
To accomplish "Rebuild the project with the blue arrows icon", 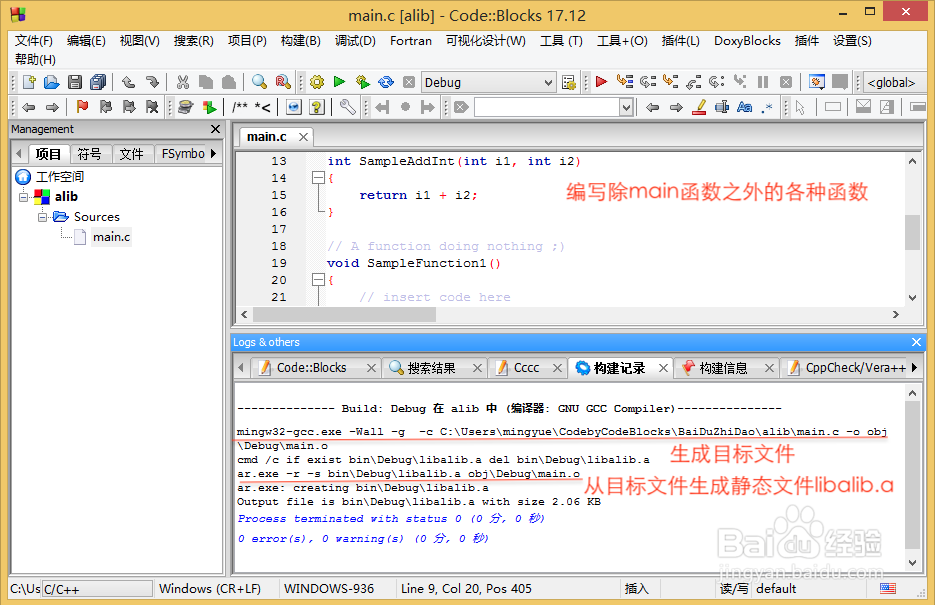I will [386, 82].
